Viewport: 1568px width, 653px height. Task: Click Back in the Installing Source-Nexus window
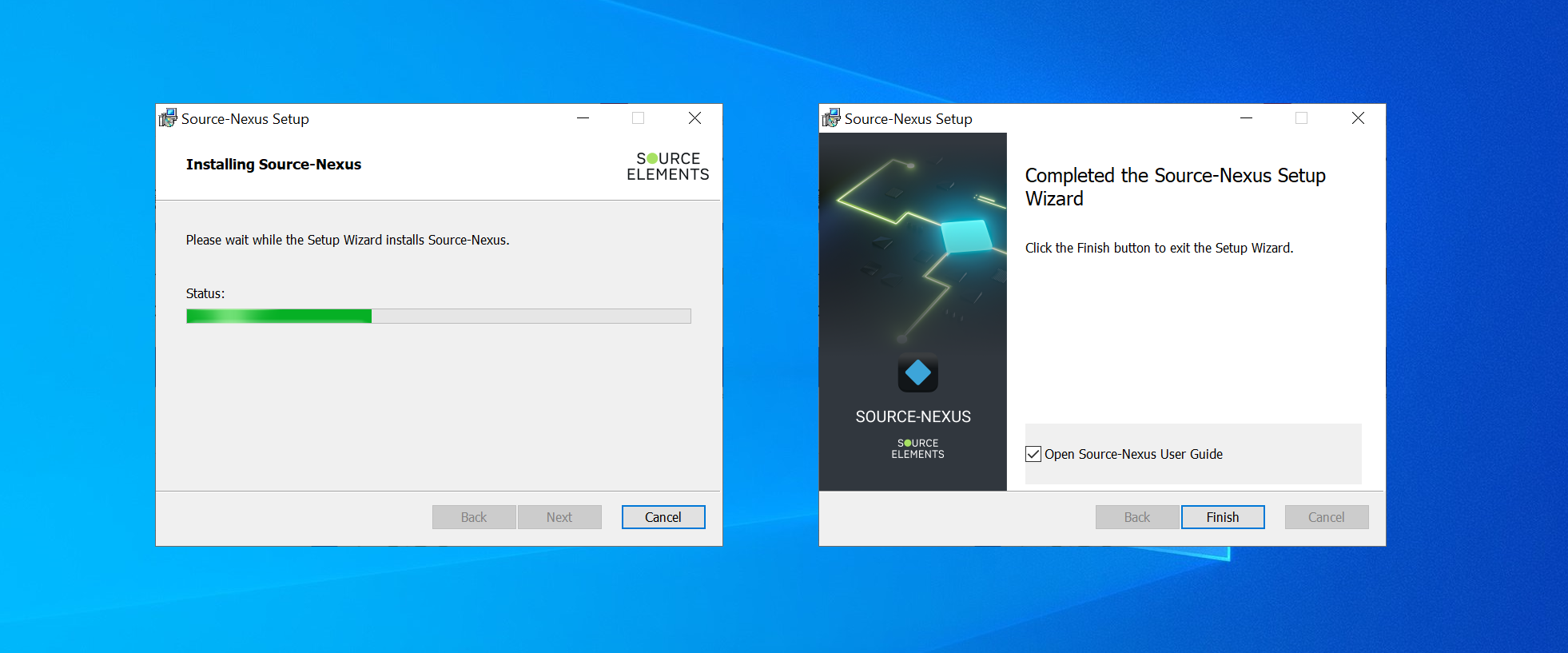(474, 517)
